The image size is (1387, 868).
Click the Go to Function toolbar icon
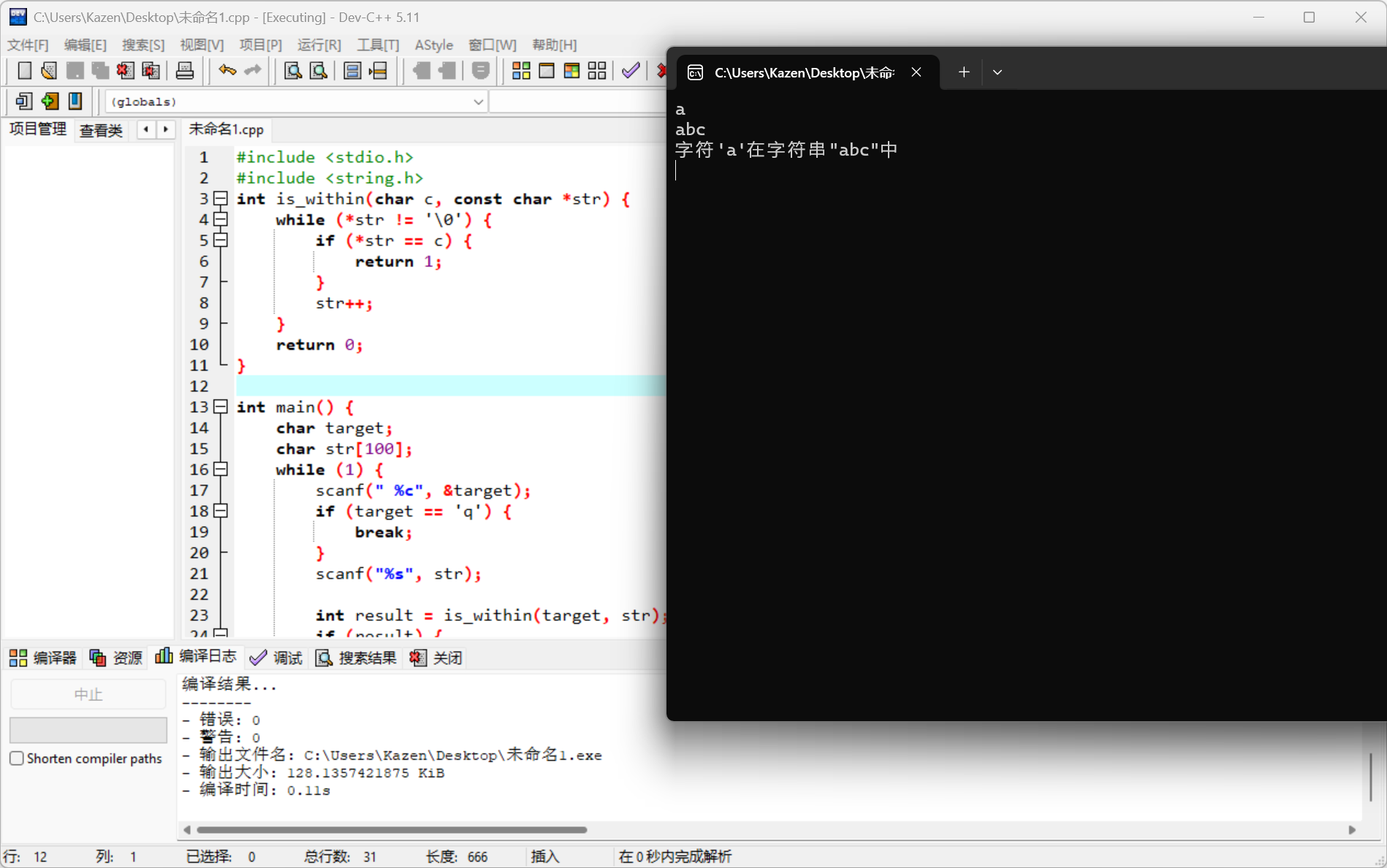(352, 71)
